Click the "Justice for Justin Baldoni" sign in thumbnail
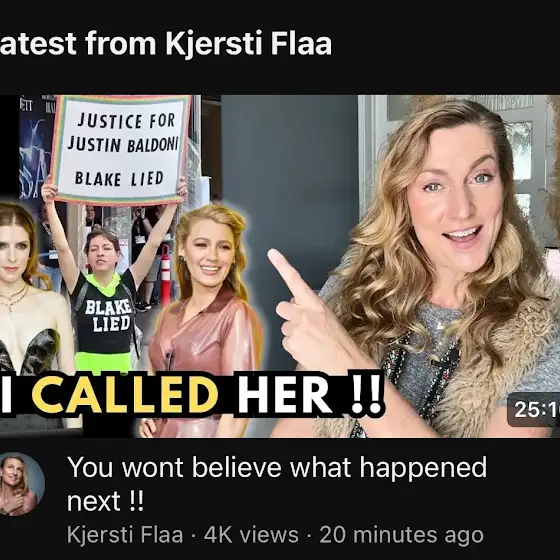Viewport: 560px width, 560px height. click(121, 150)
